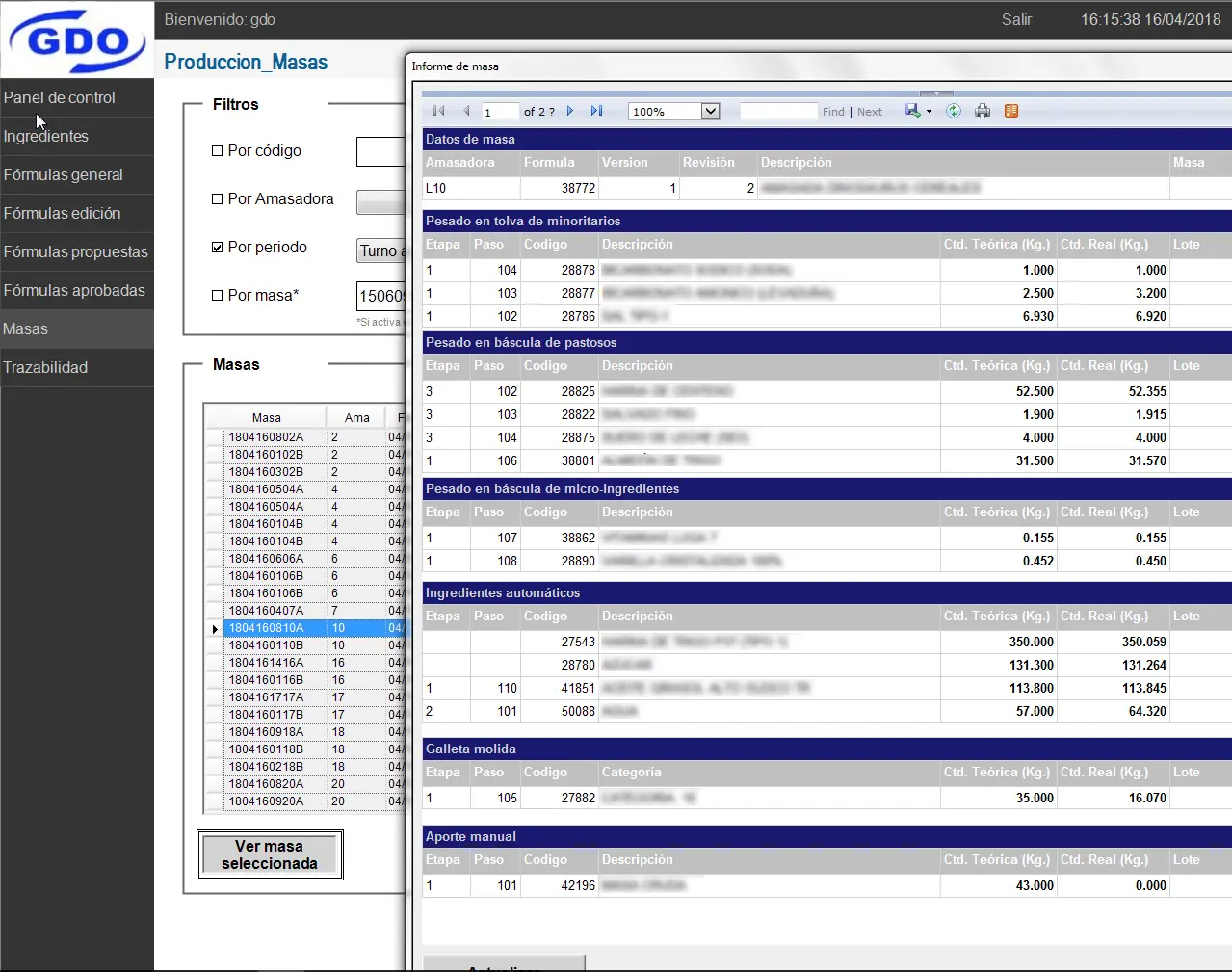Viewport: 1232px width, 972px height.
Task: Open export format dropdown arrow
Action: click(x=929, y=112)
